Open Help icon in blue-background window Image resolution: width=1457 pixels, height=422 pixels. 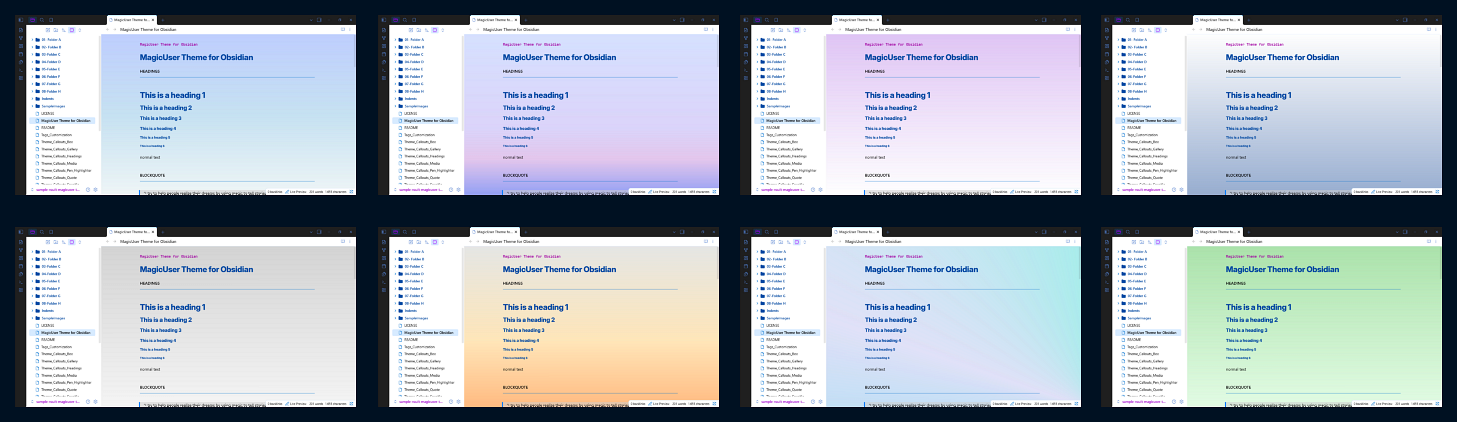[88, 189]
